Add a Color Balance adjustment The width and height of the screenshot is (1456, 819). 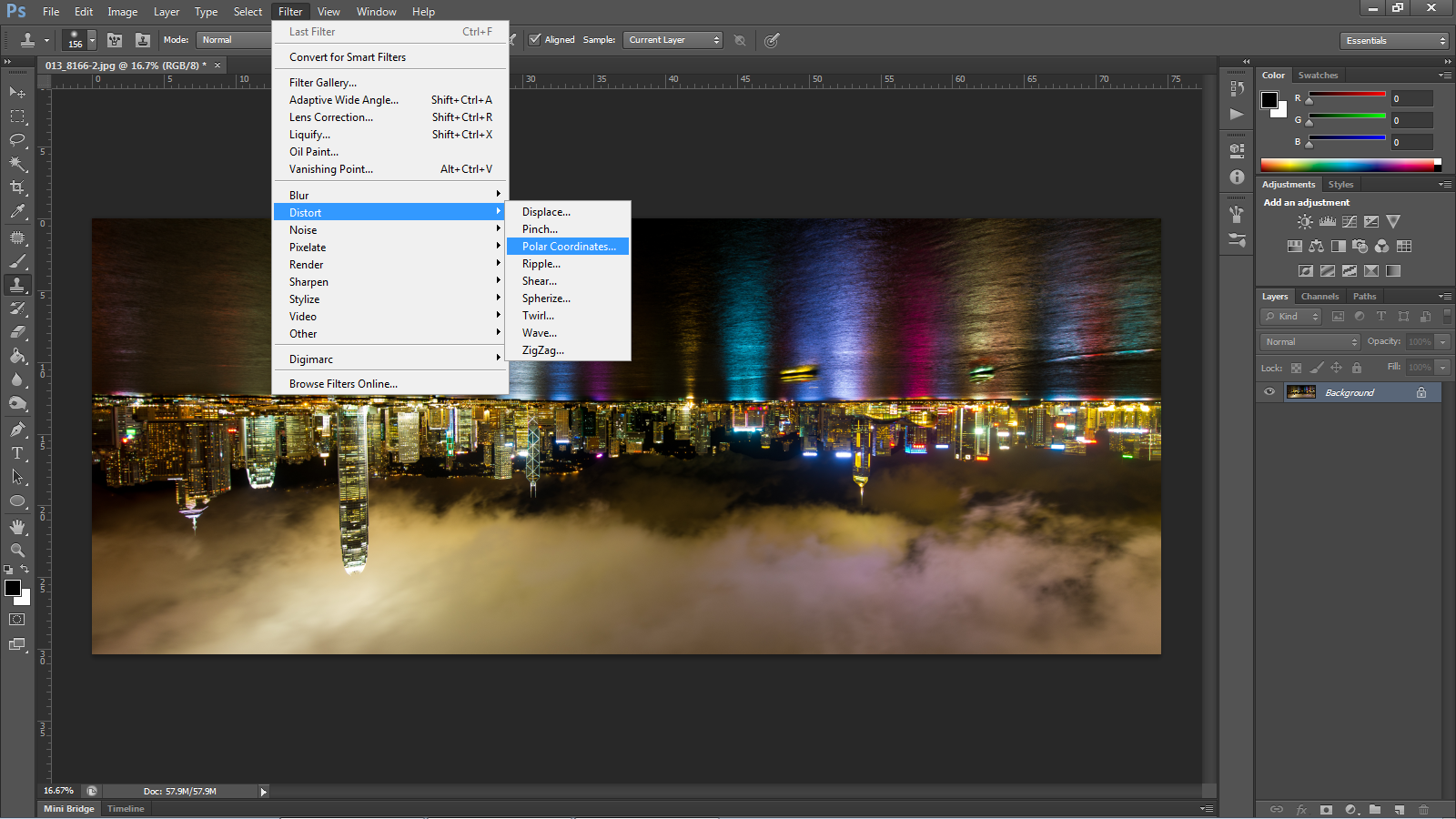pyautogui.click(x=1317, y=246)
